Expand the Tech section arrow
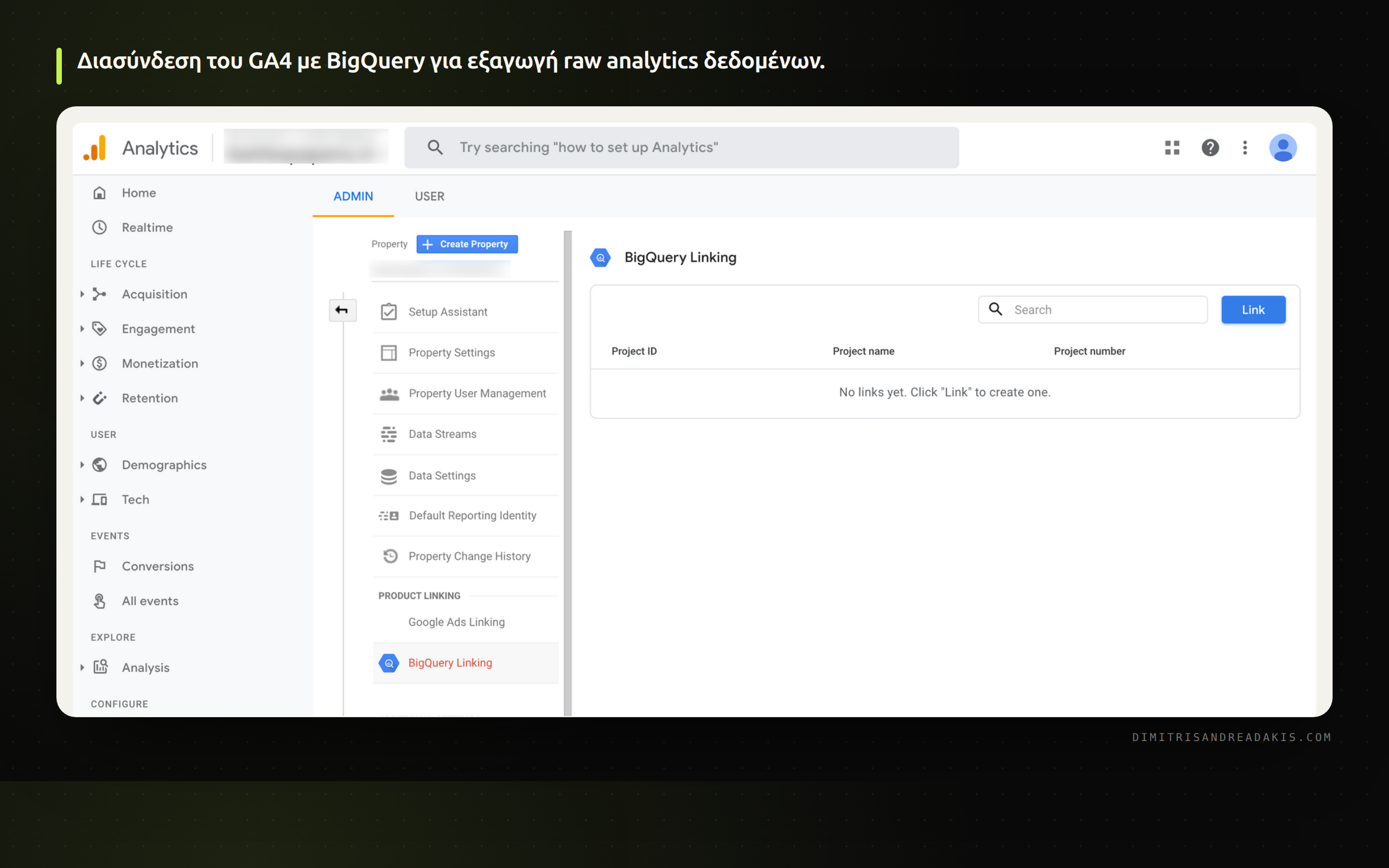1389x868 pixels. pyautogui.click(x=82, y=500)
